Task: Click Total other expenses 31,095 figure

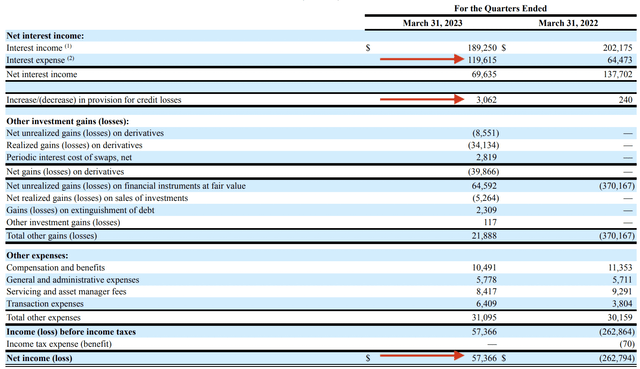Action: pos(484,317)
